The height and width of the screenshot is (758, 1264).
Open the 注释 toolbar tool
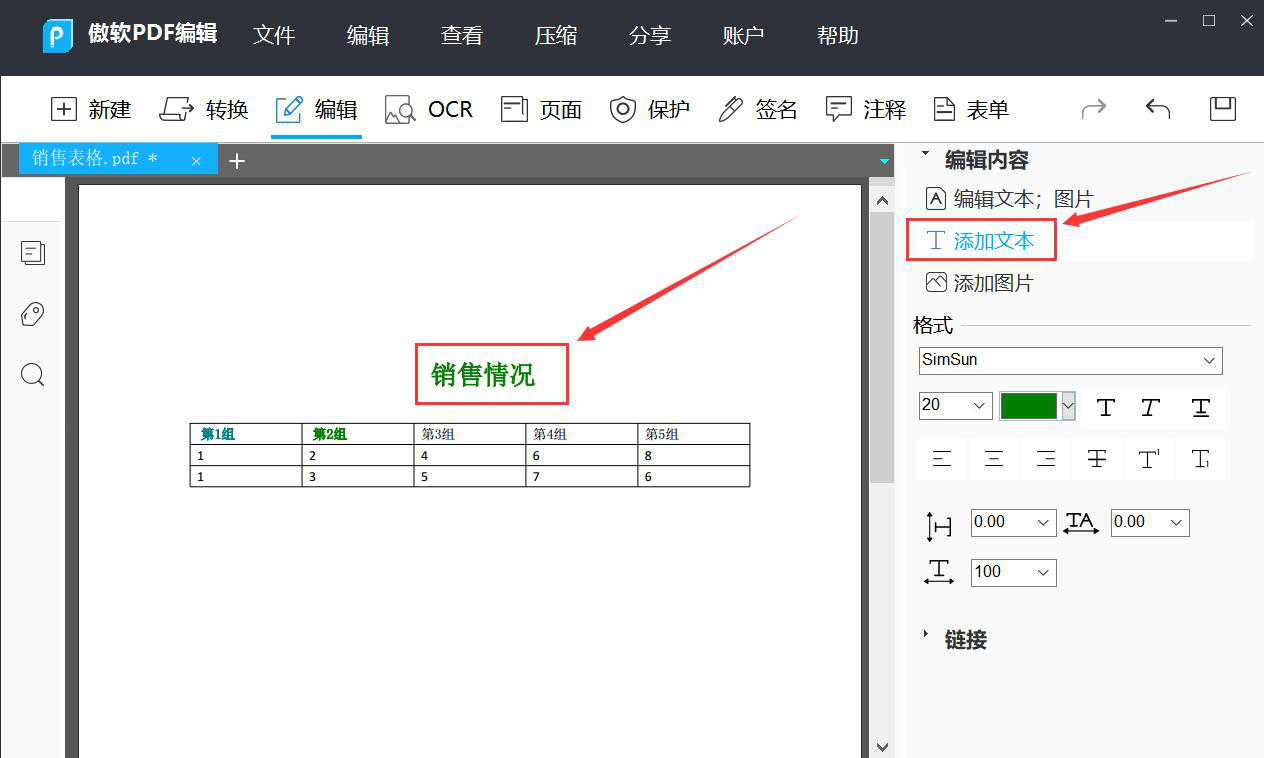click(866, 109)
